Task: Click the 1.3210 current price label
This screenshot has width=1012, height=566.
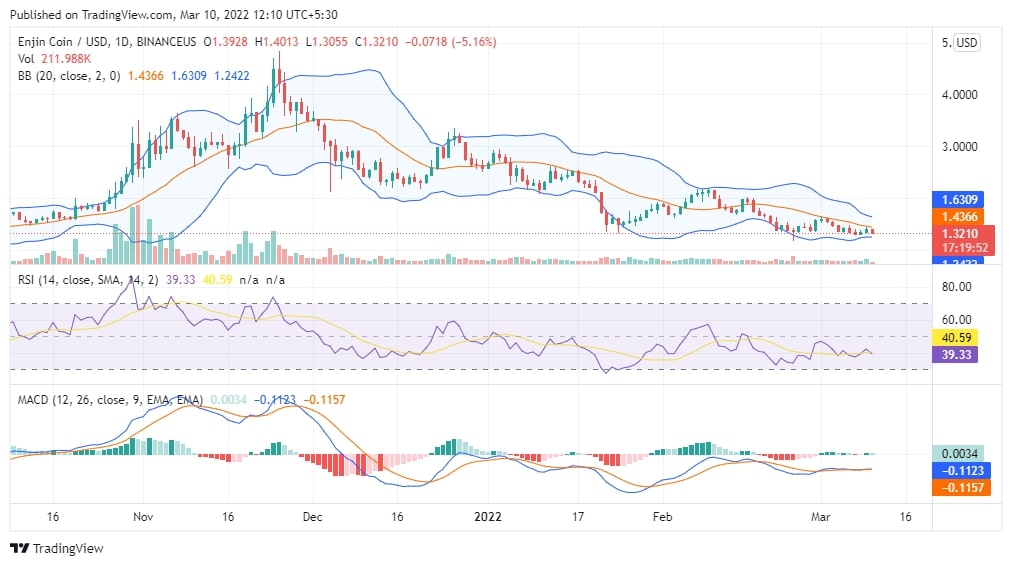Action: (x=960, y=234)
